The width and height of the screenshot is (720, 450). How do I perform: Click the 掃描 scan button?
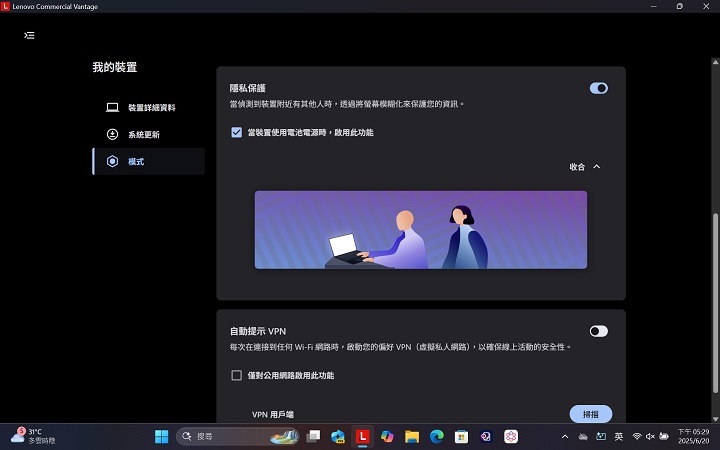(591, 414)
